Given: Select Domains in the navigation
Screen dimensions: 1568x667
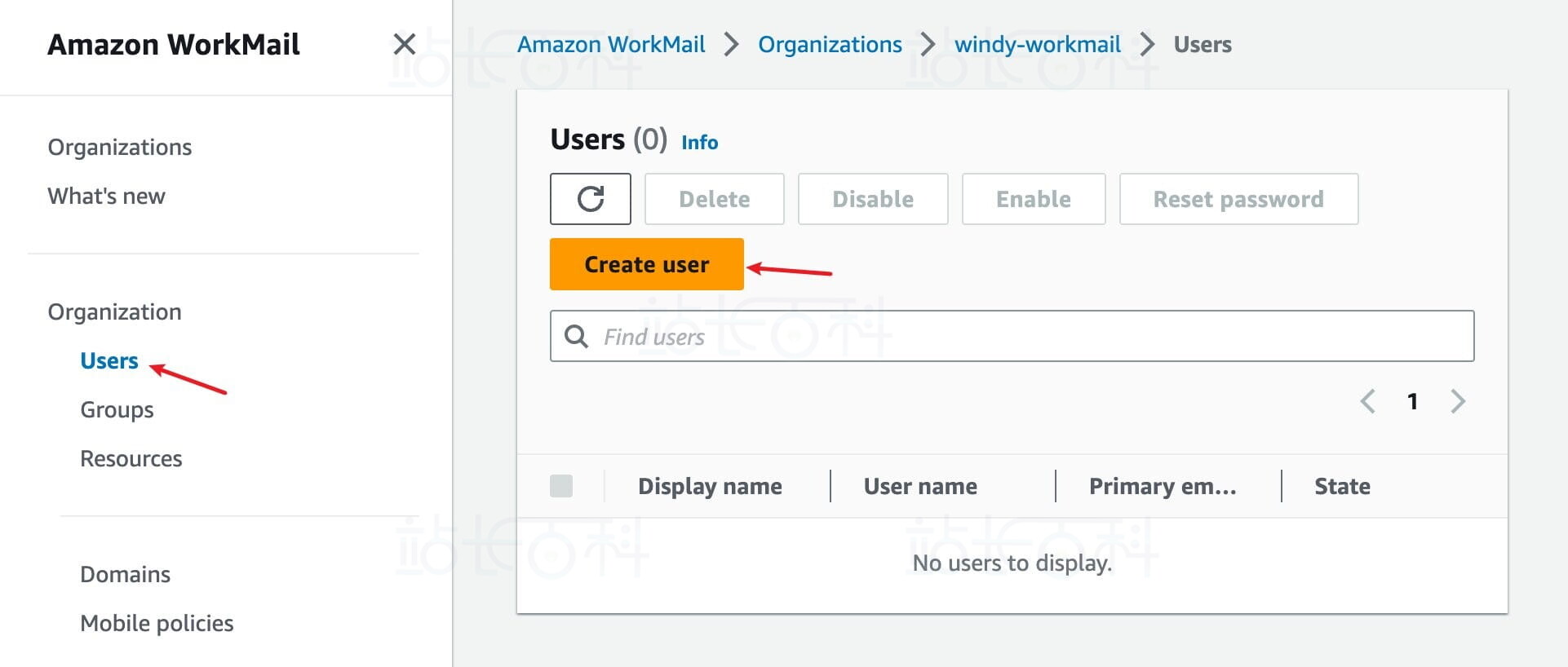Looking at the screenshot, I should tap(125, 574).
